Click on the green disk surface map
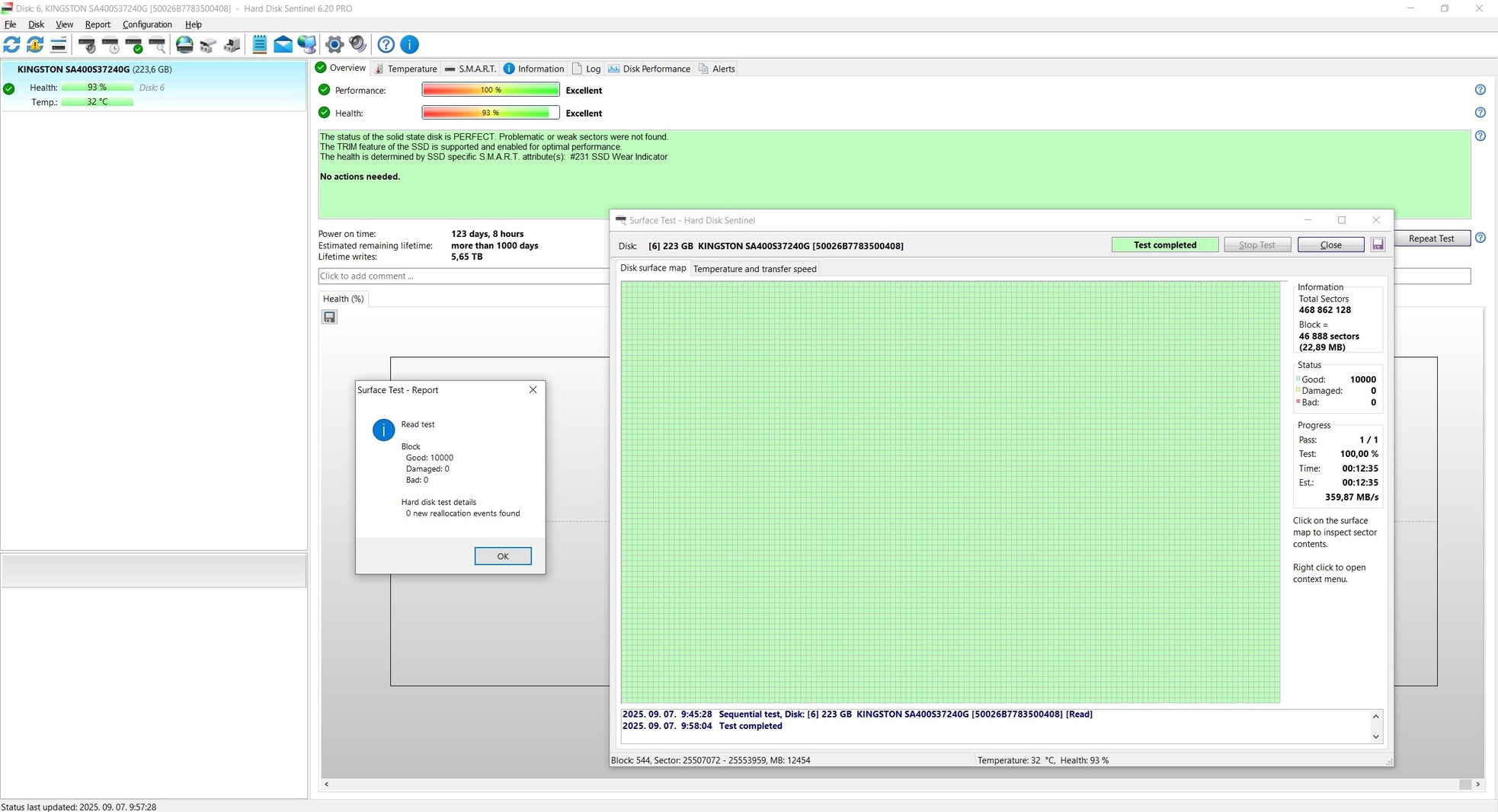The image size is (1498, 812). [950, 492]
